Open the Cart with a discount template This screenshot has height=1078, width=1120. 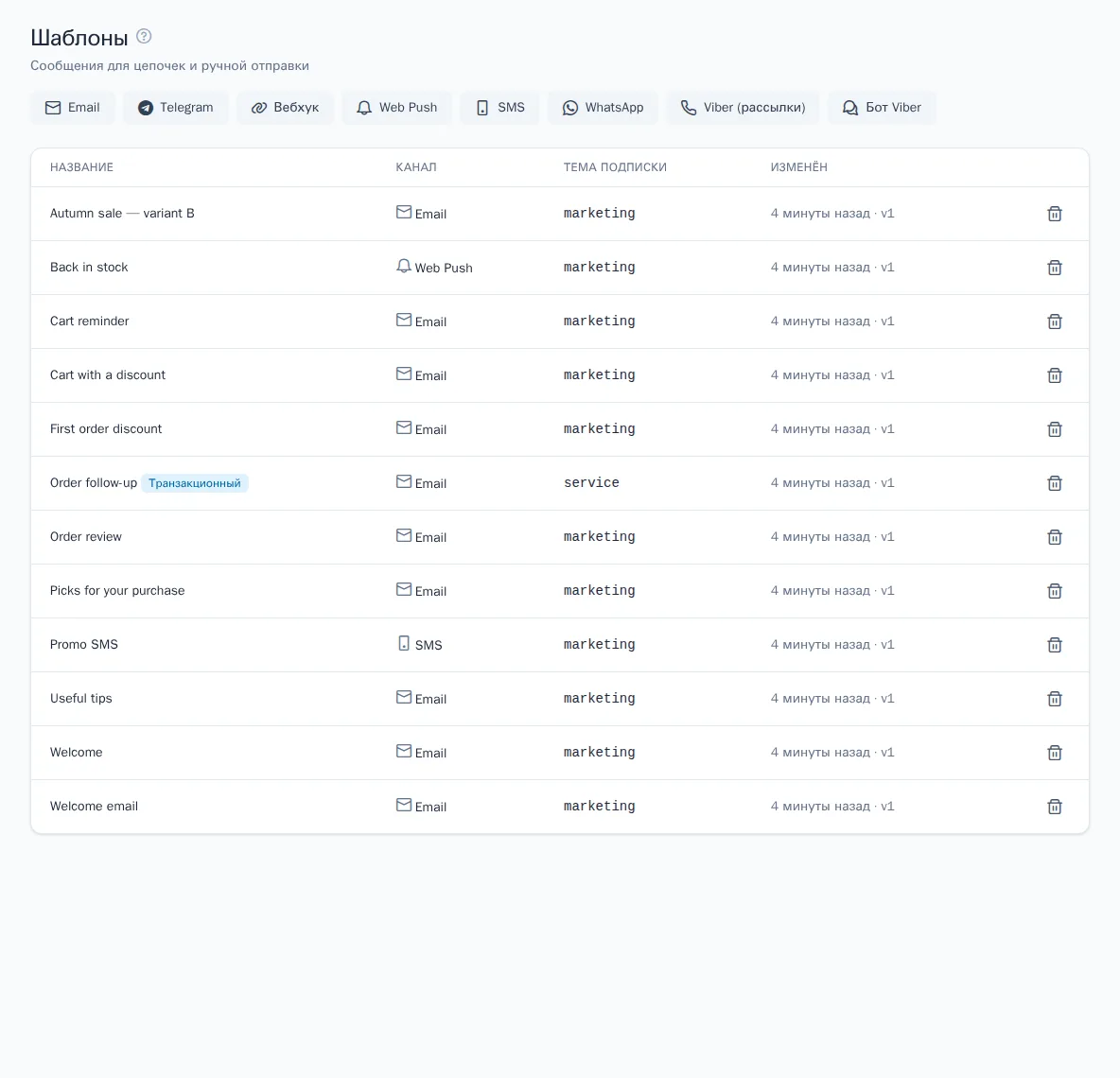(107, 374)
